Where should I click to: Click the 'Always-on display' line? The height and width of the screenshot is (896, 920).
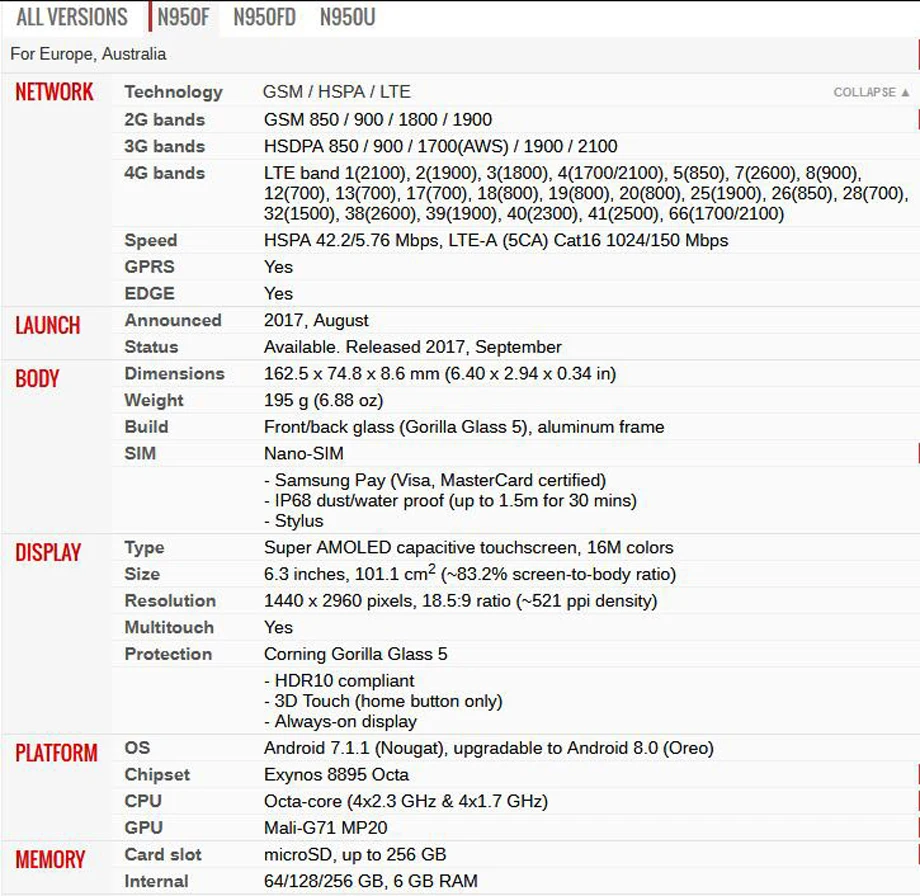(340, 722)
